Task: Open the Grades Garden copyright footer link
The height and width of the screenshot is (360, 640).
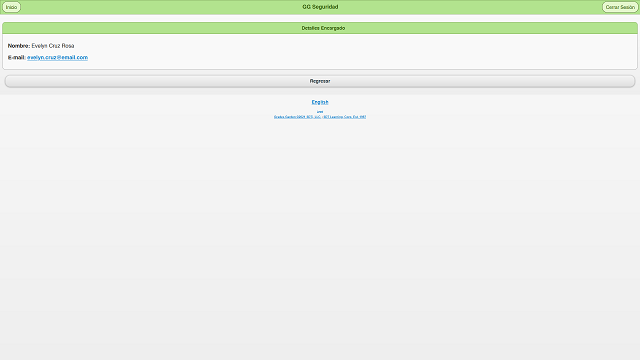Action: click(x=320, y=117)
